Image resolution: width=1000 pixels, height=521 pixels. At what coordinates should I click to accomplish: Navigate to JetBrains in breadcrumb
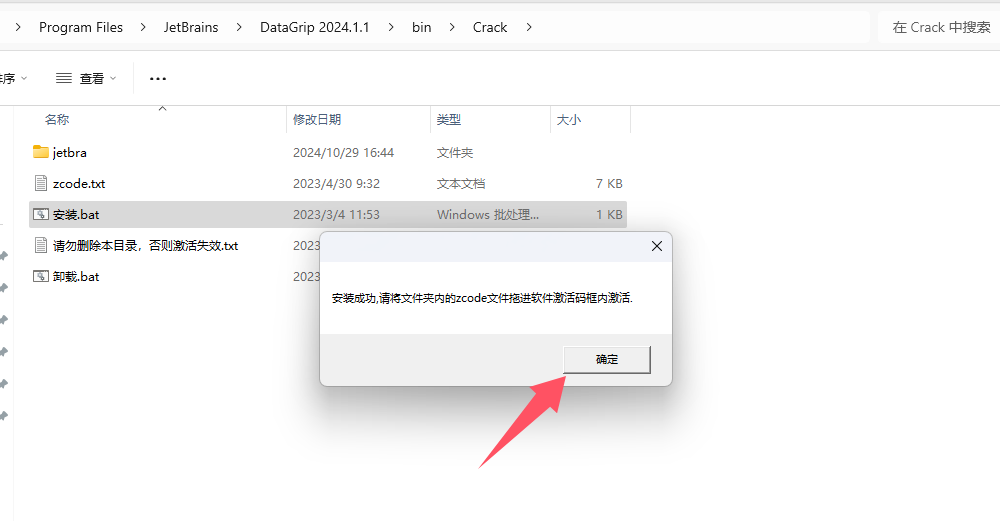point(191,27)
